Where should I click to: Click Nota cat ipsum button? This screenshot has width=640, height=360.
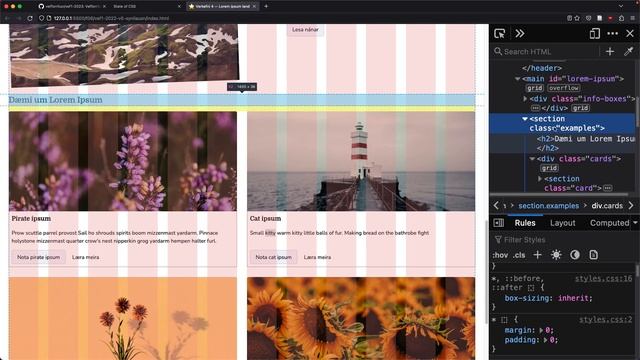click(x=273, y=257)
